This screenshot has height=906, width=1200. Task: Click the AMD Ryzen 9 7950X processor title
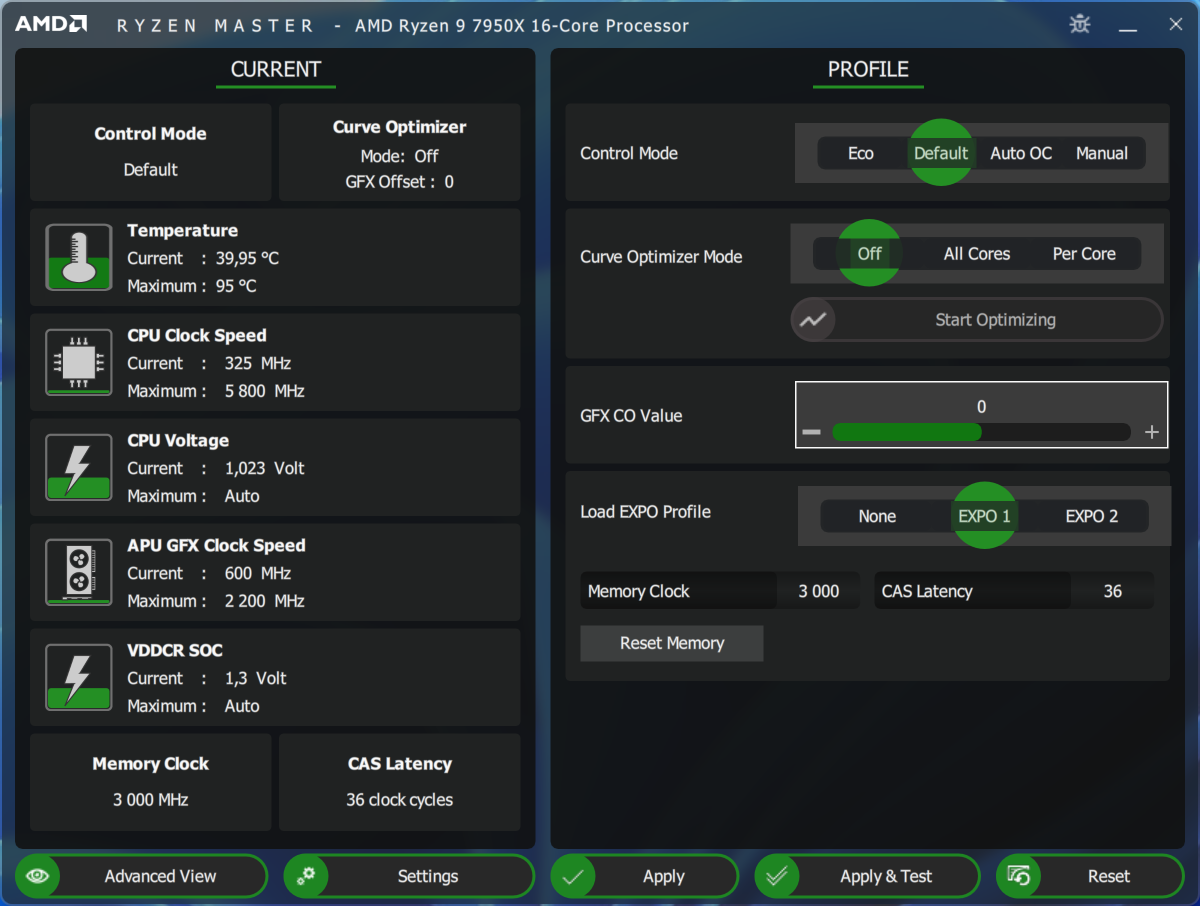[x=522, y=25]
